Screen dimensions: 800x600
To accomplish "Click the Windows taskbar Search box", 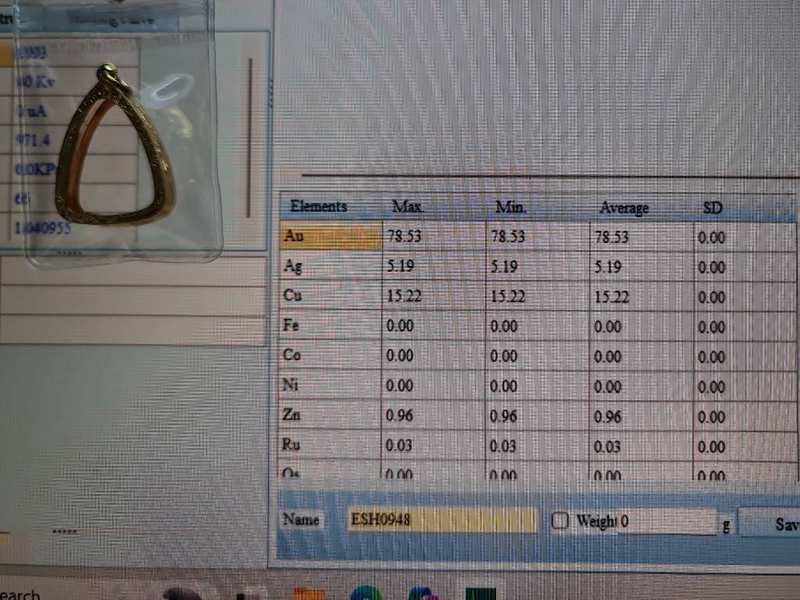I will pyautogui.click(x=20, y=594).
